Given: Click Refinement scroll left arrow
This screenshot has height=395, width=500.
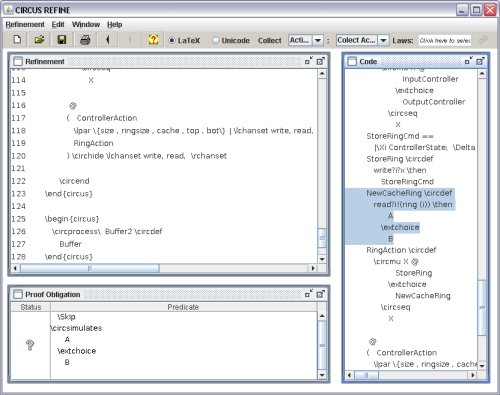Looking at the screenshot, I should (15, 268).
